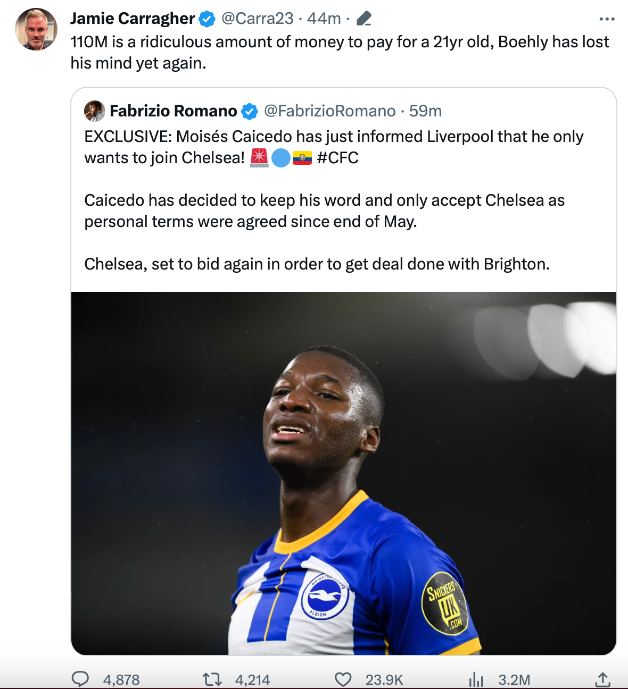
Task: Click the #CFC hashtag
Action: pyautogui.click(x=337, y=157)
